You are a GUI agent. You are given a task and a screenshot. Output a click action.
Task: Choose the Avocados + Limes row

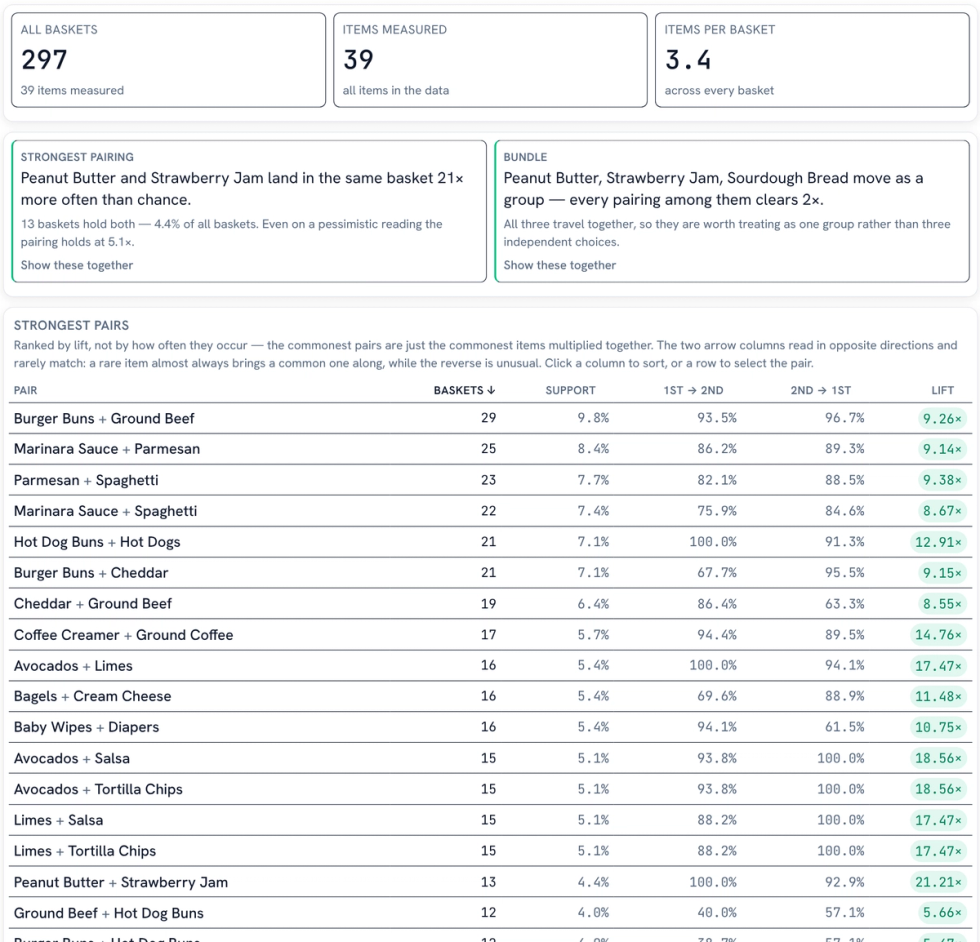[x=490, y=666]
